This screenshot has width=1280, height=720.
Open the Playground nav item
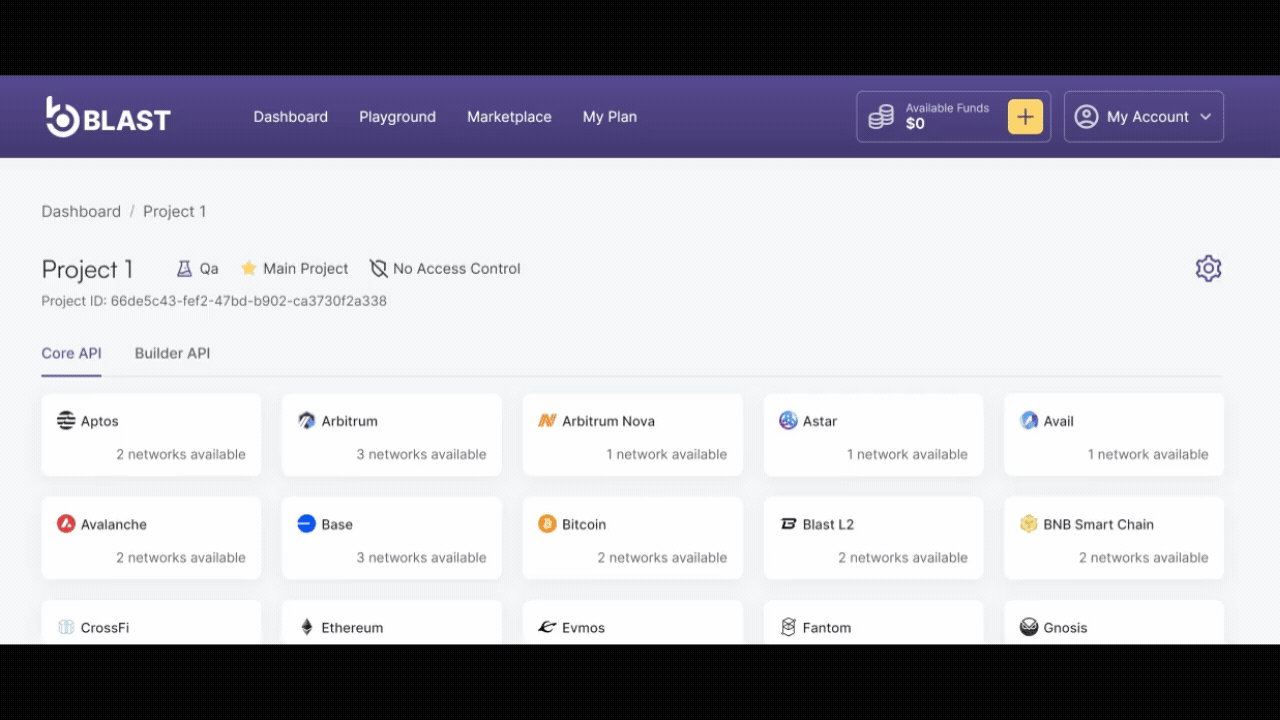398,117
